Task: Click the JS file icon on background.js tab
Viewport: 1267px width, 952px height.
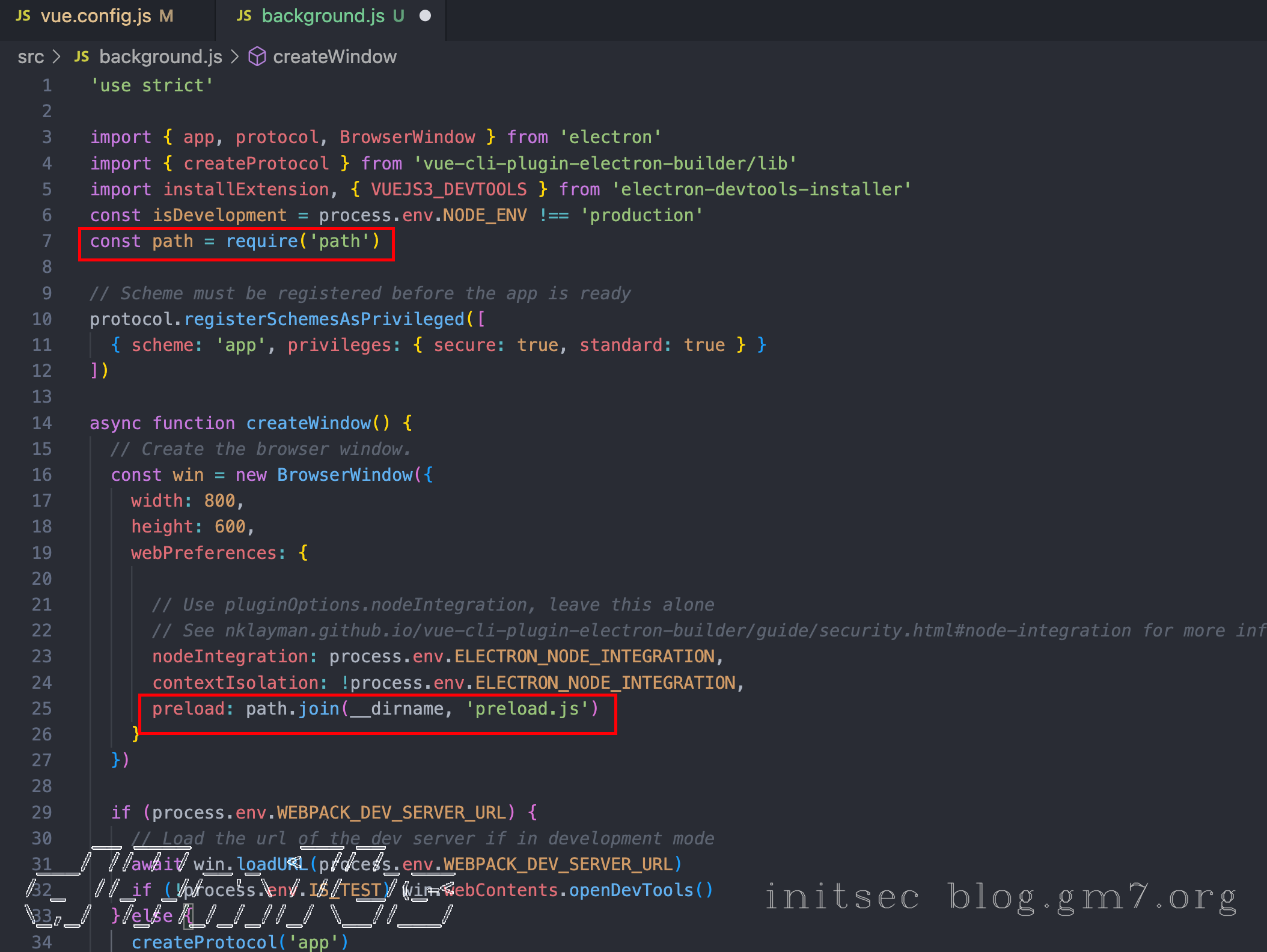Action: coord(244,16)
